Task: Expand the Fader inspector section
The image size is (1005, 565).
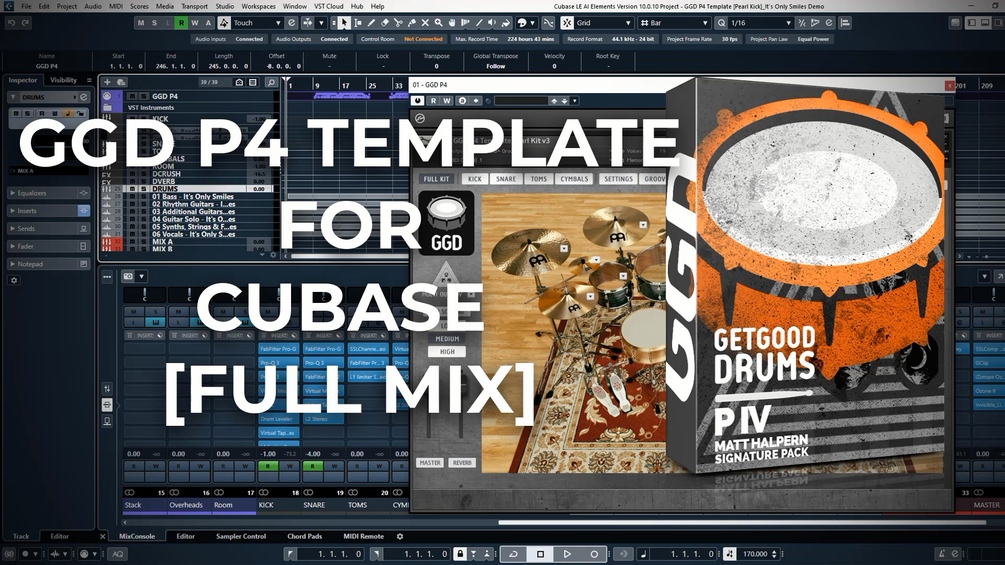Action: tap(48, 247)
